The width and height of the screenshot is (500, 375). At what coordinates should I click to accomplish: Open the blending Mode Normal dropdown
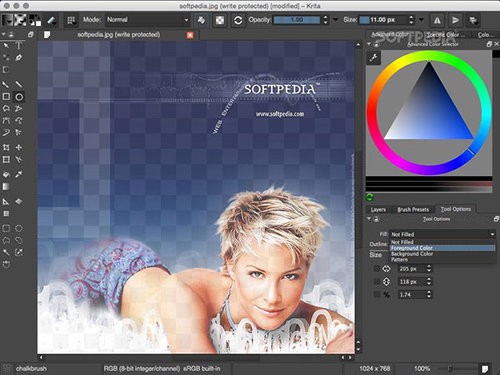(148, 20)
